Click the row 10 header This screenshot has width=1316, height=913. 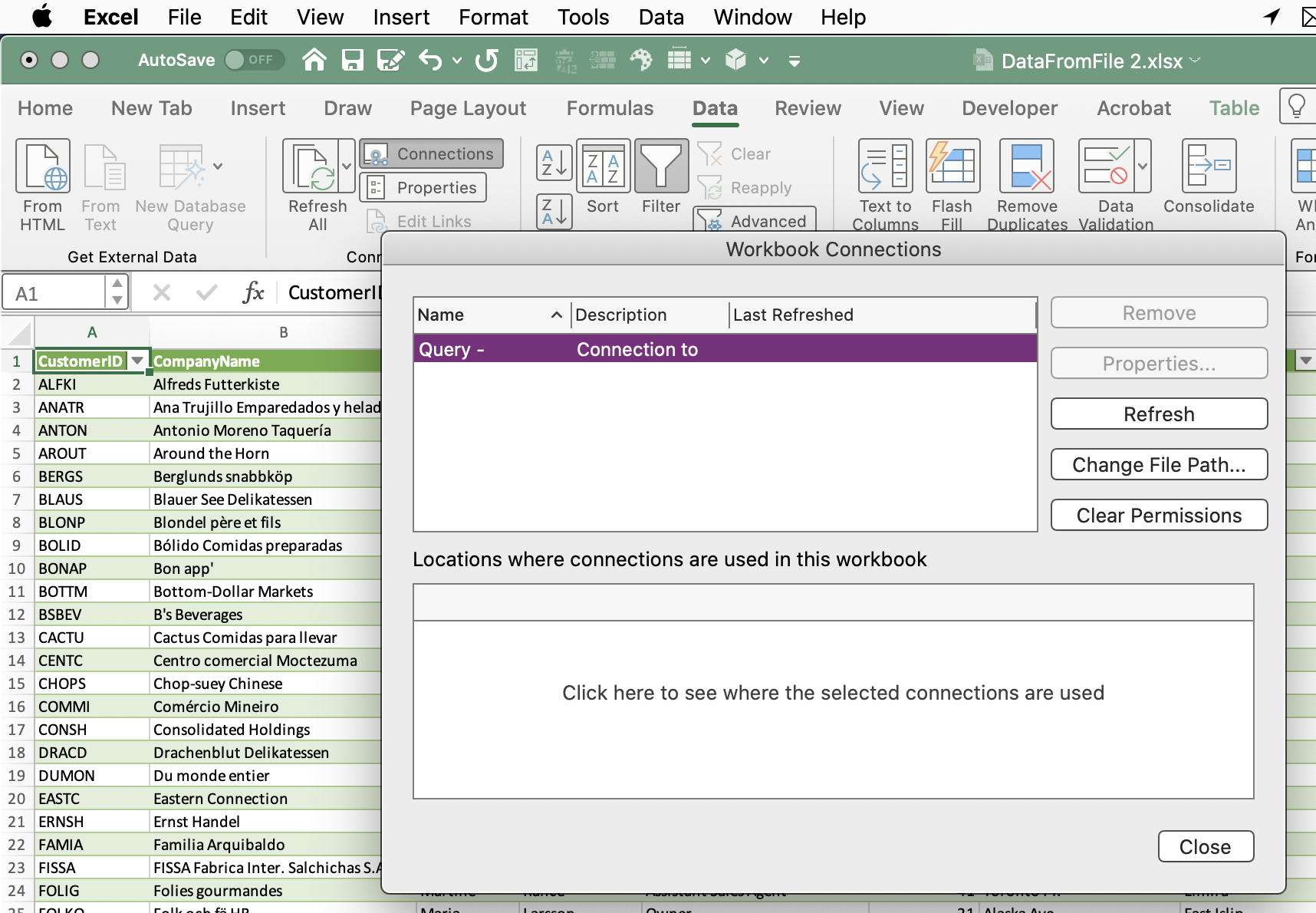pyautogui.click(x=17, y=568)
